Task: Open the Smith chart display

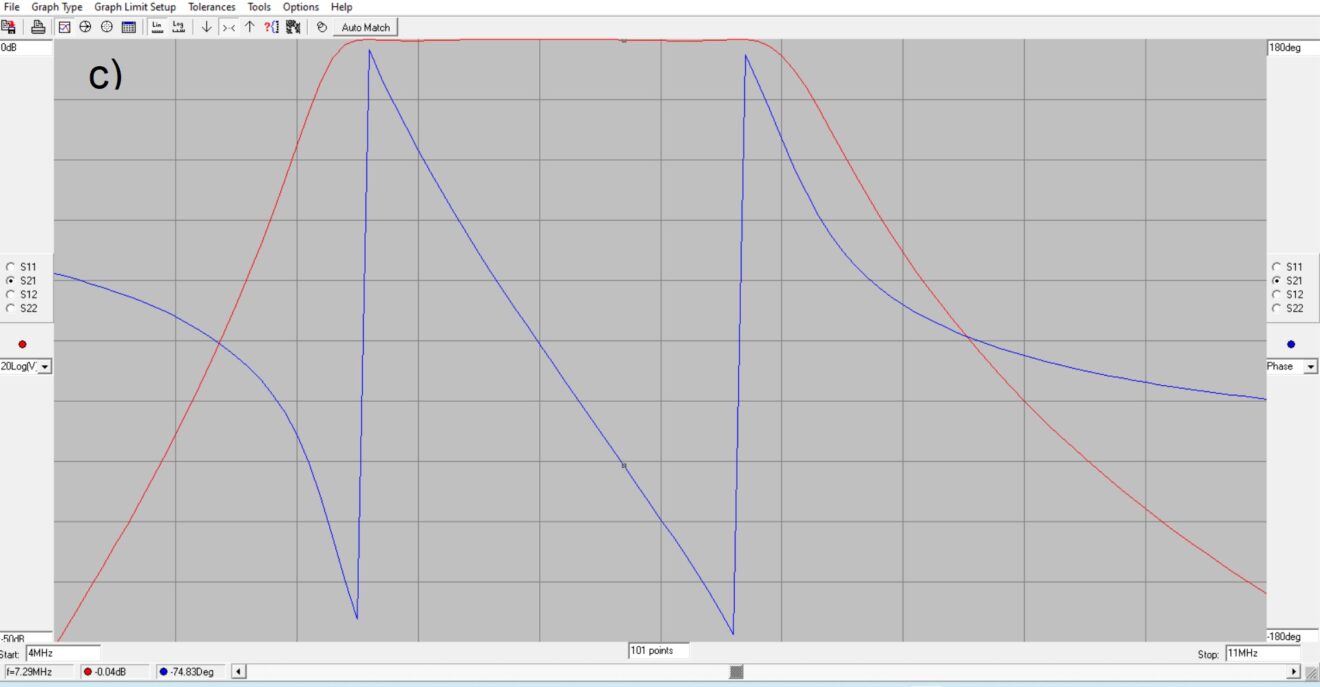Action: 85,27
